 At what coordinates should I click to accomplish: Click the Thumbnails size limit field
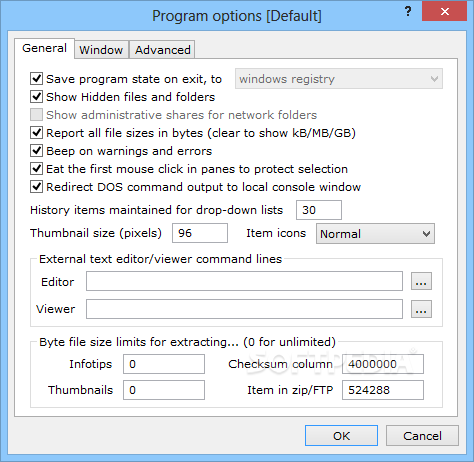click(164, 390)
